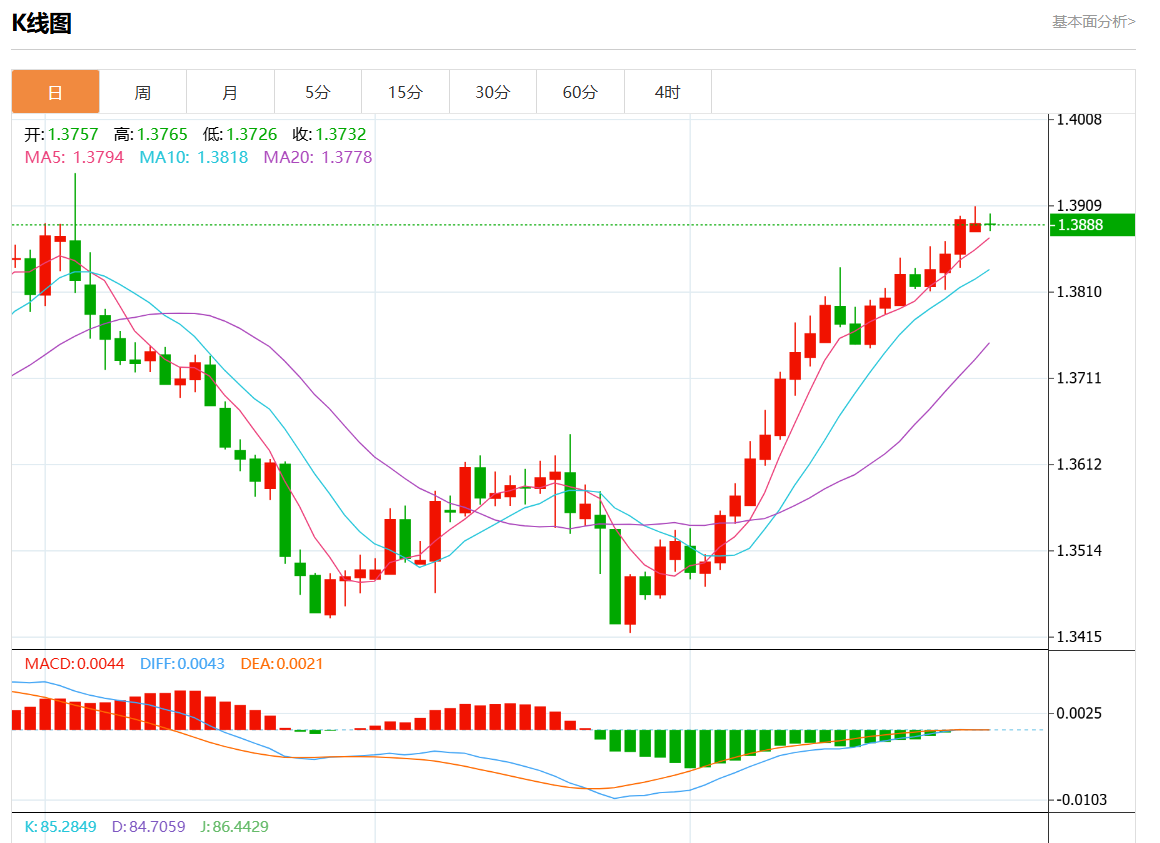
Task: Open the 基本面分析 link
Action: (x=1093, y=21)
